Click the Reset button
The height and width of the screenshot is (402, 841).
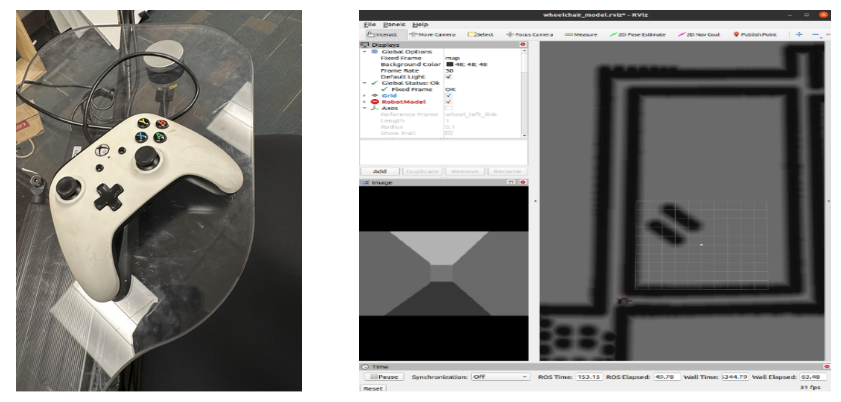click(373, 389)
